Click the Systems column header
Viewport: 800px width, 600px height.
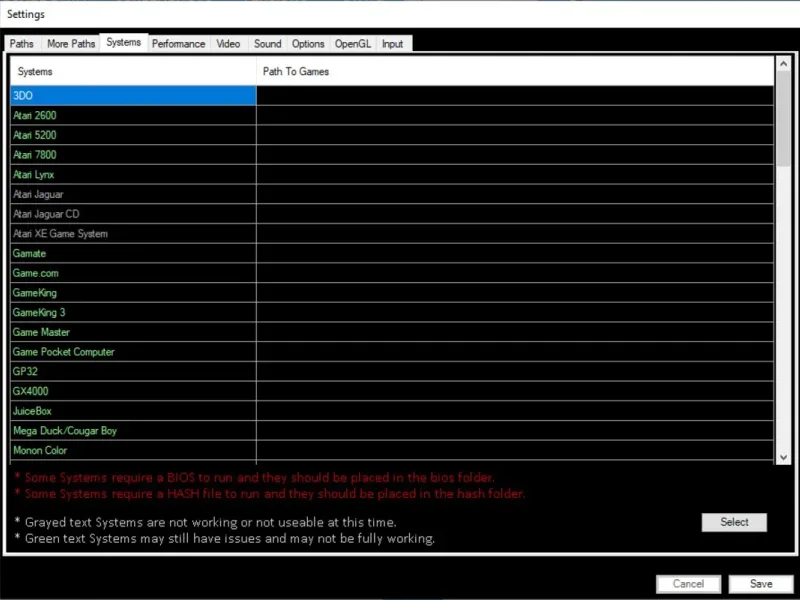[x=133, y=71]
